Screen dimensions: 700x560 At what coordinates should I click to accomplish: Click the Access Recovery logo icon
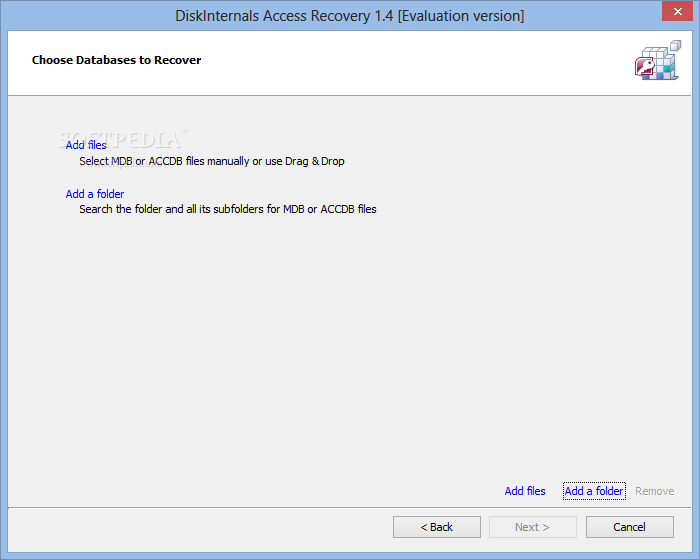tap(658, 60)
